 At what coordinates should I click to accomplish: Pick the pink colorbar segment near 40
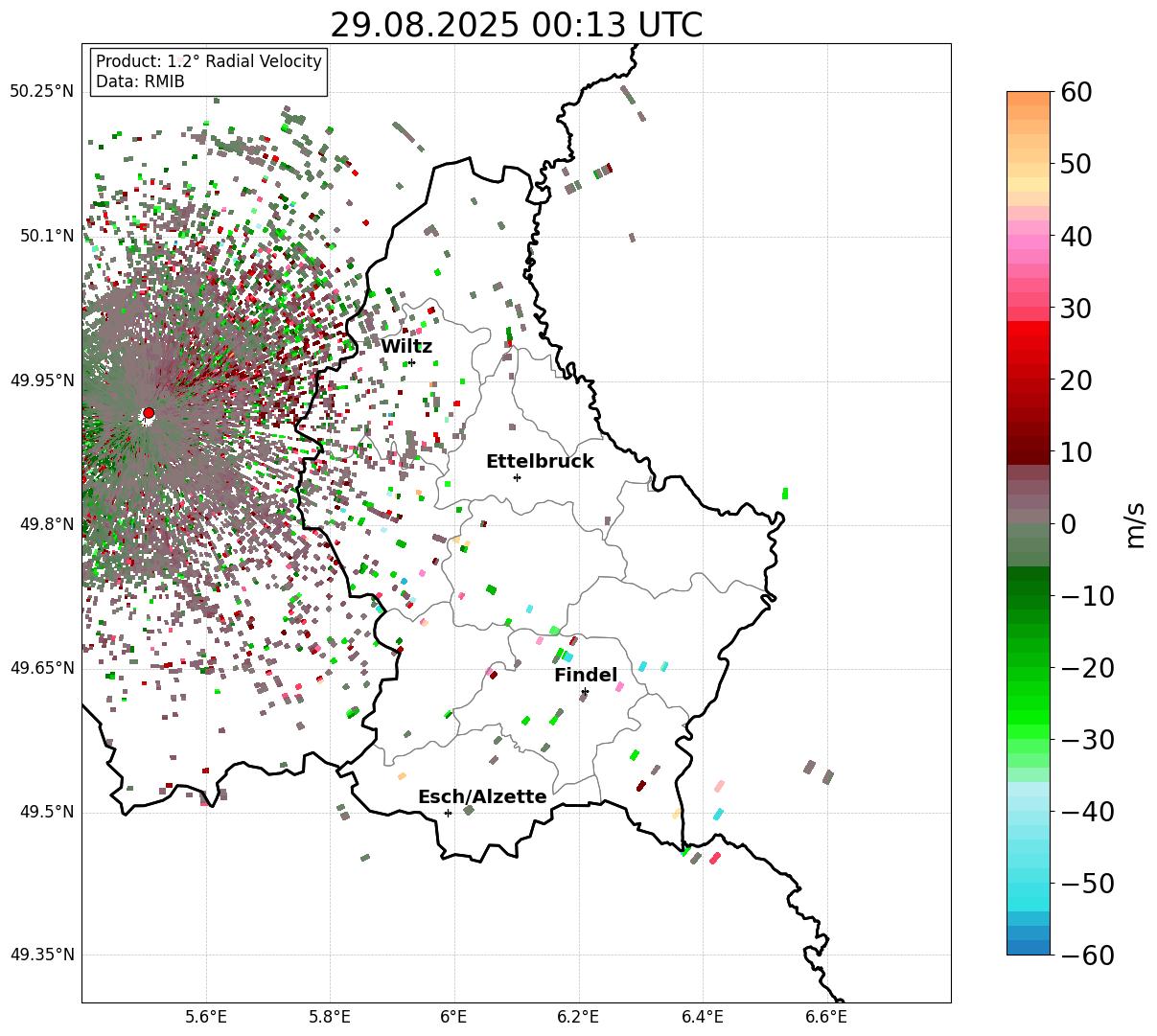(1029, 242)
